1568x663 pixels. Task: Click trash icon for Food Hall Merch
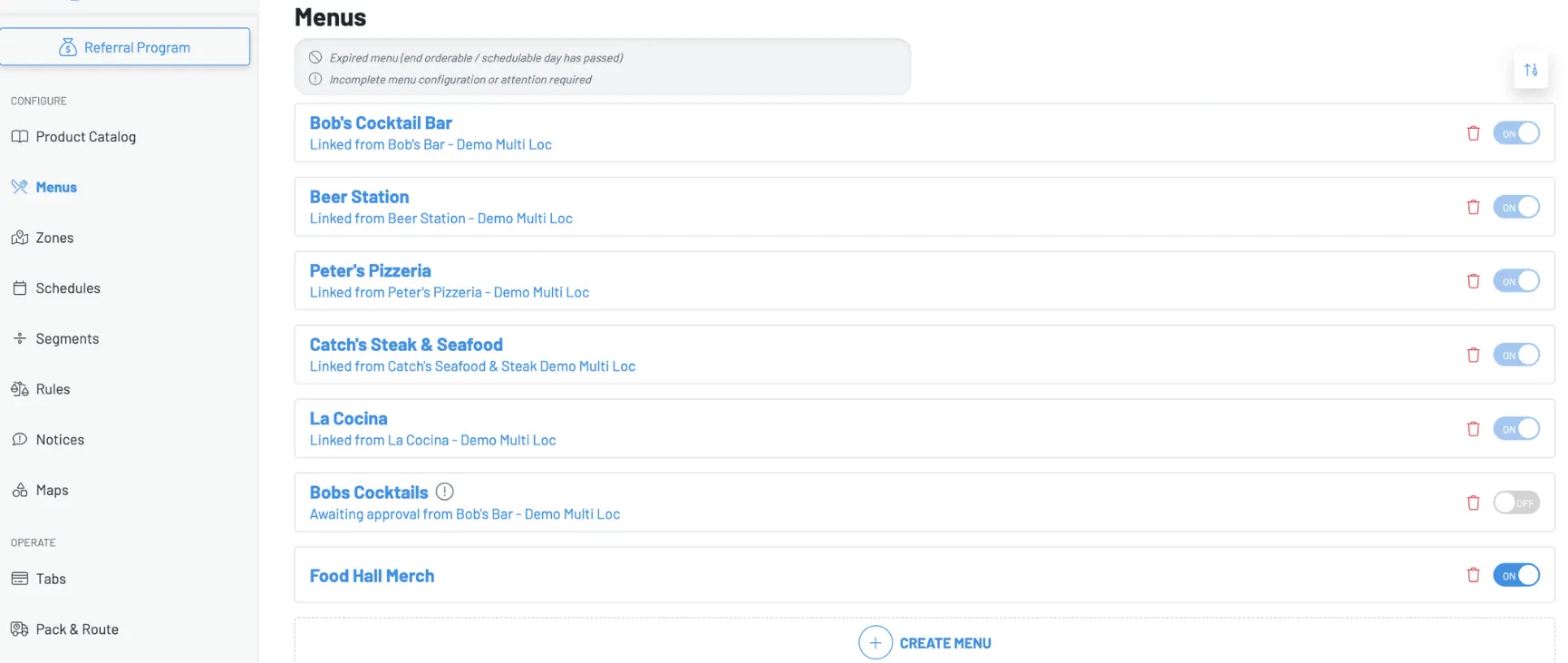(1473, 575)
